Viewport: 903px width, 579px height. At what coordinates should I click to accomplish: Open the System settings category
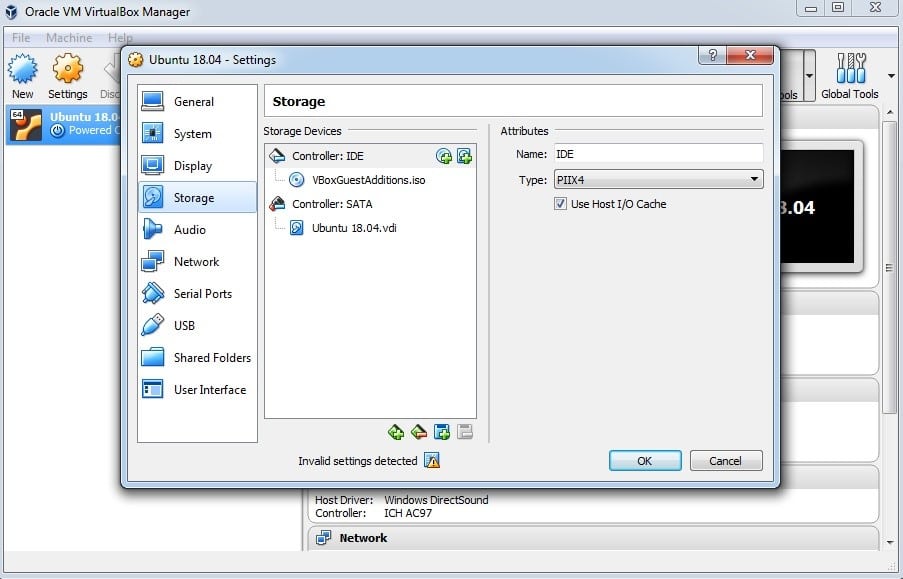[x=197, y=134]
